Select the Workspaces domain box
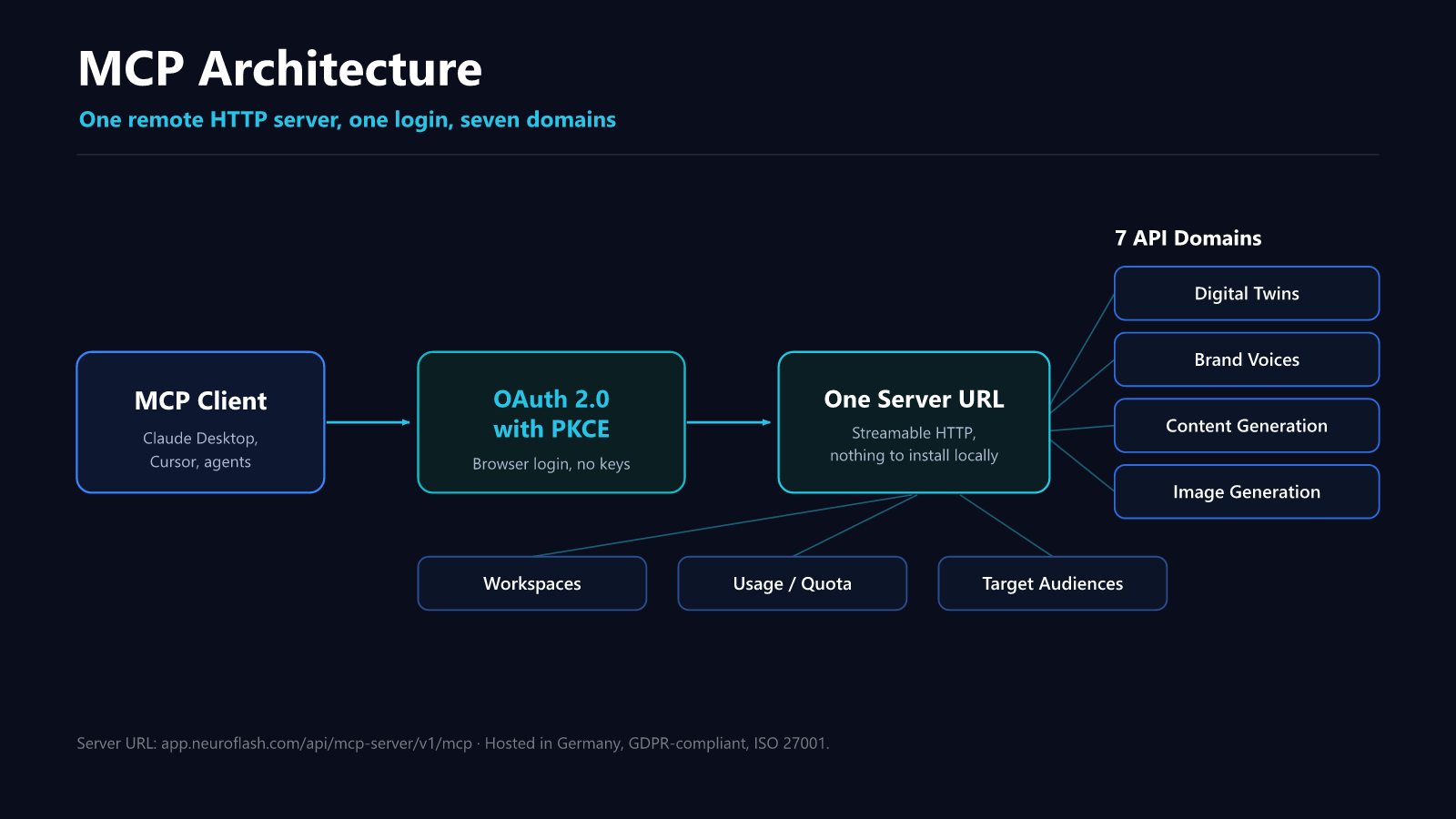The width and height of the screenshot is (1456, 819). tap(532, 583)
